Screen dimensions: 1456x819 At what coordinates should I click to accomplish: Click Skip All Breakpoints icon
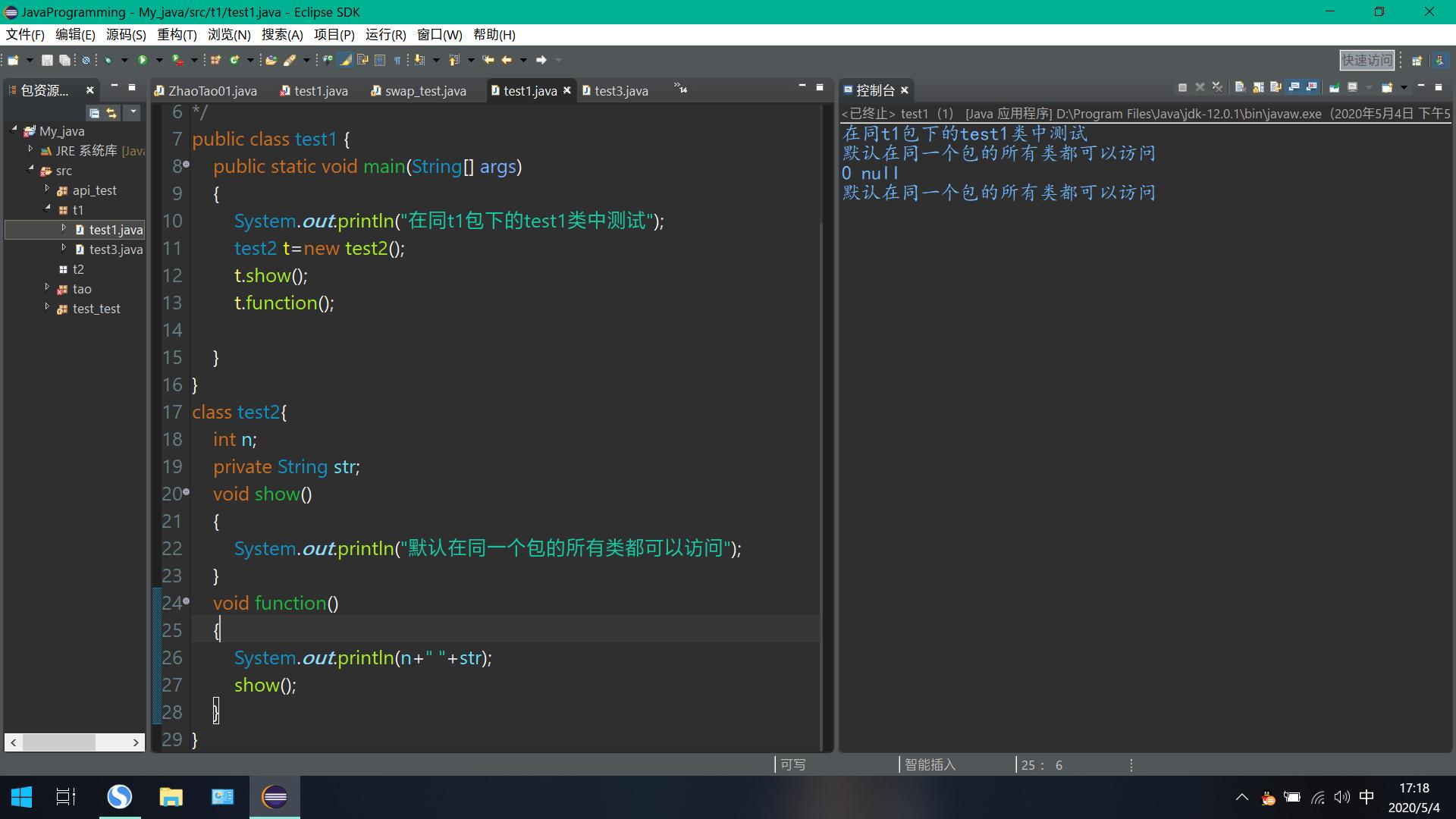point(86,60)
